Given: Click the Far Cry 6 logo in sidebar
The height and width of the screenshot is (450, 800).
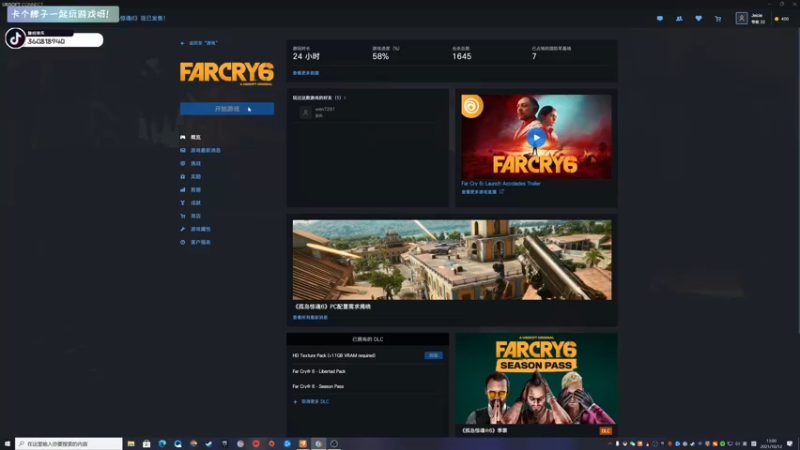Looking at the screenshot, I should (227, 73).
